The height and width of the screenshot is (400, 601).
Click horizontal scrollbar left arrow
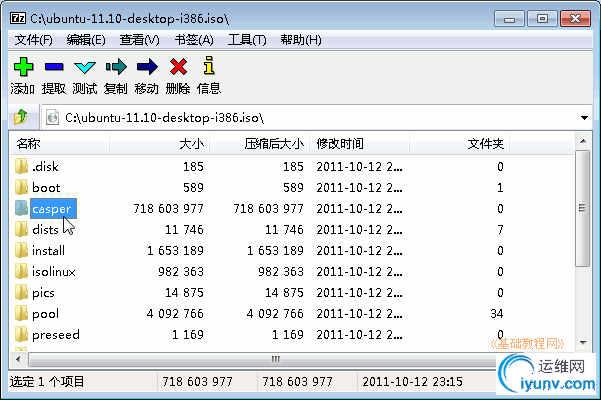click(x=18, y=359)
